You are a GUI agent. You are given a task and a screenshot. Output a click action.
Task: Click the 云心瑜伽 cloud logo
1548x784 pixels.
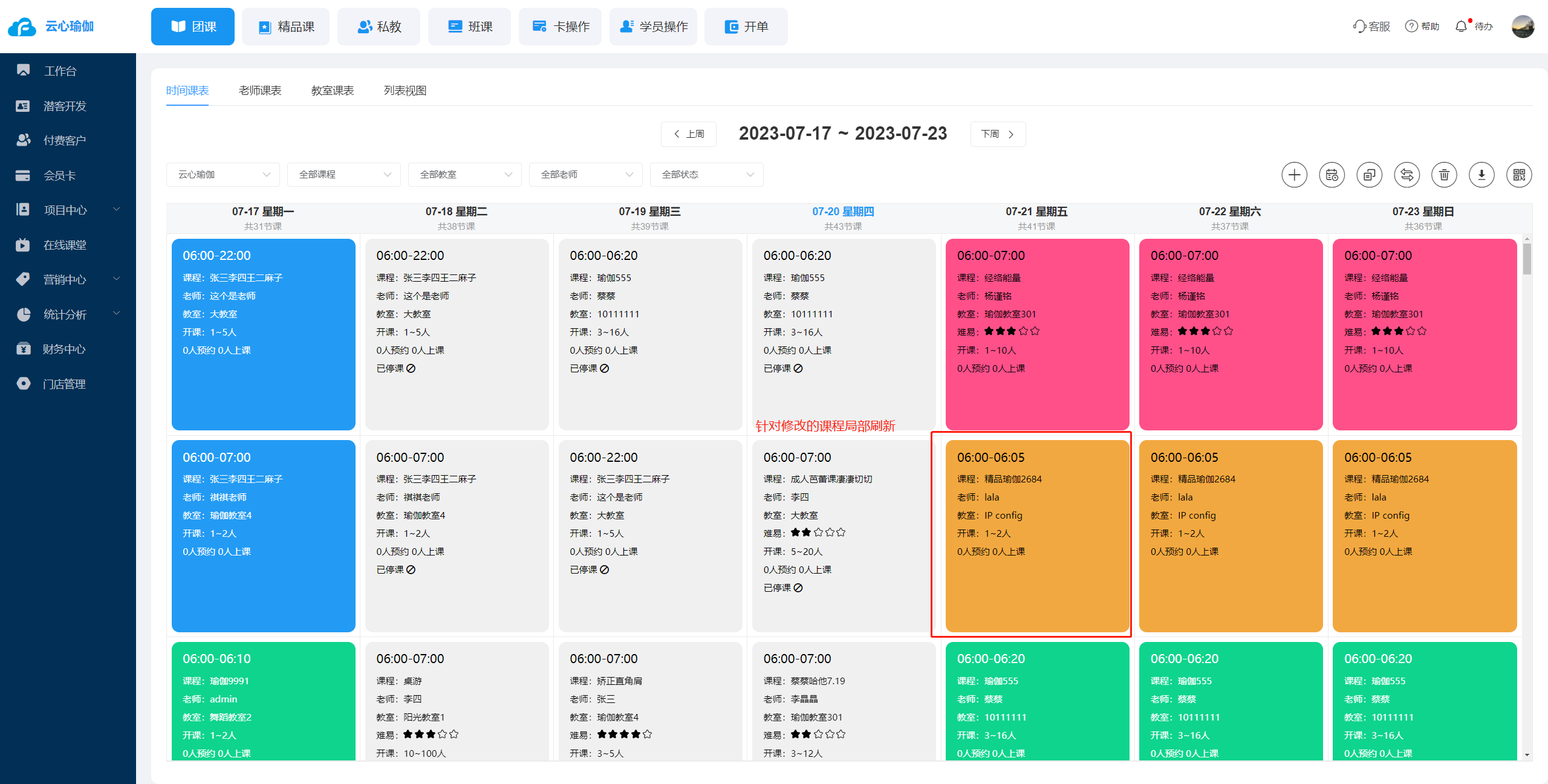click(x=22, y=27)
